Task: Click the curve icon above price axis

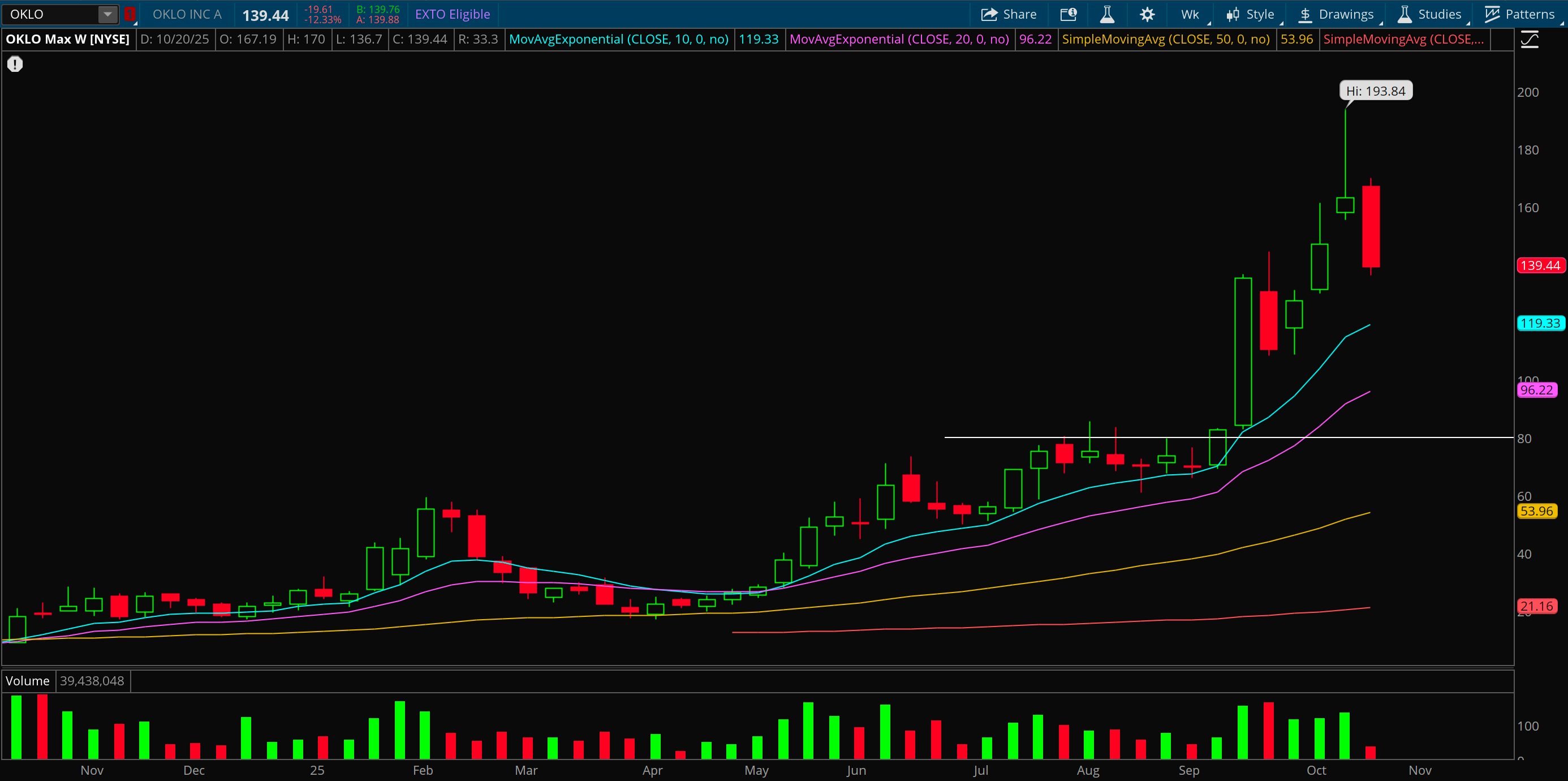Action: [1530, 40]
